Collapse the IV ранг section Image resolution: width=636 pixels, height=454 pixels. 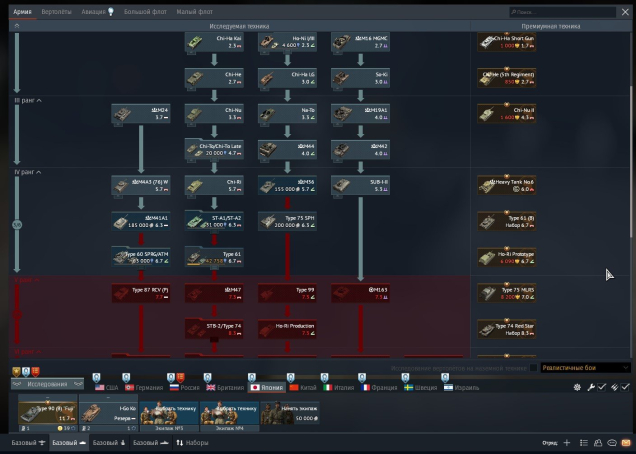[x=24, y=172]
